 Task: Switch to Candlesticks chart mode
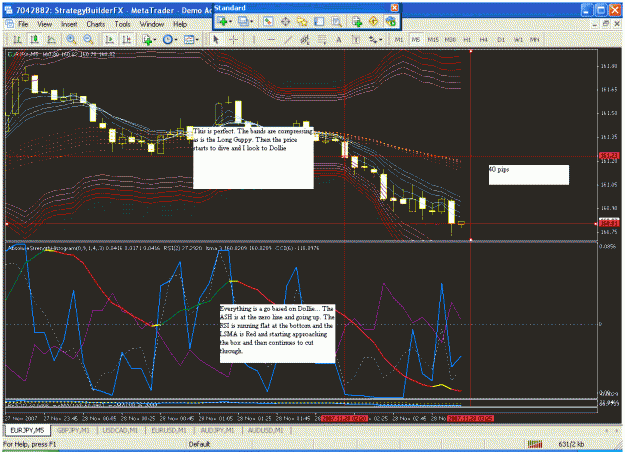(34, 39)
